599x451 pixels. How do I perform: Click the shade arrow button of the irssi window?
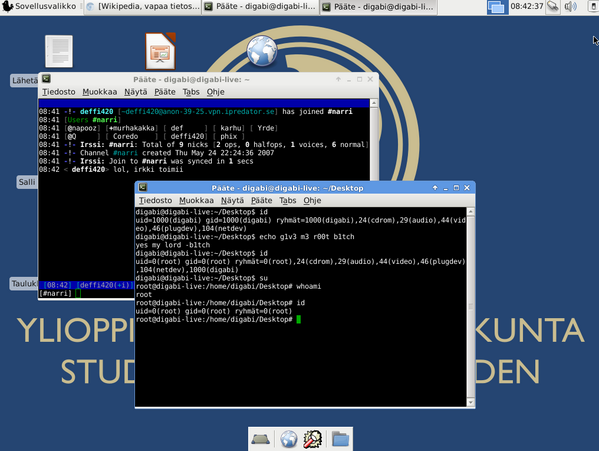pyautogui.click(x=338, y=79)
